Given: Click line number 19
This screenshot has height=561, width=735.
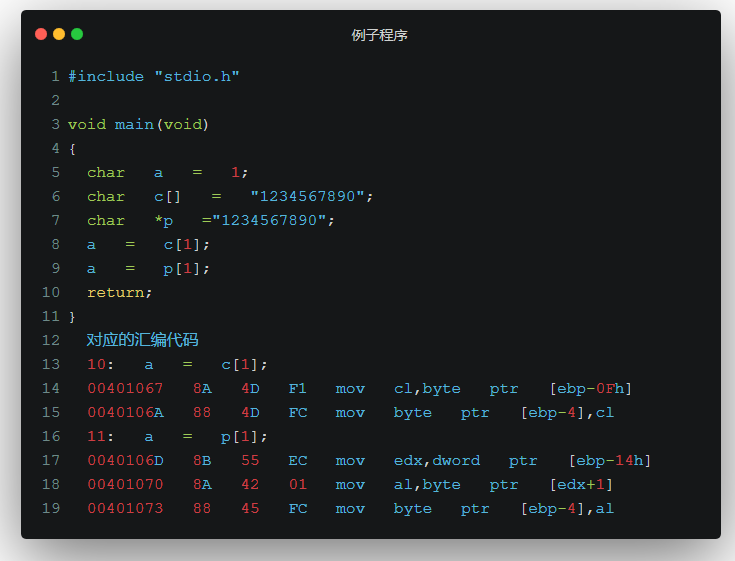Looking at the screenshot, I should 51,509.
